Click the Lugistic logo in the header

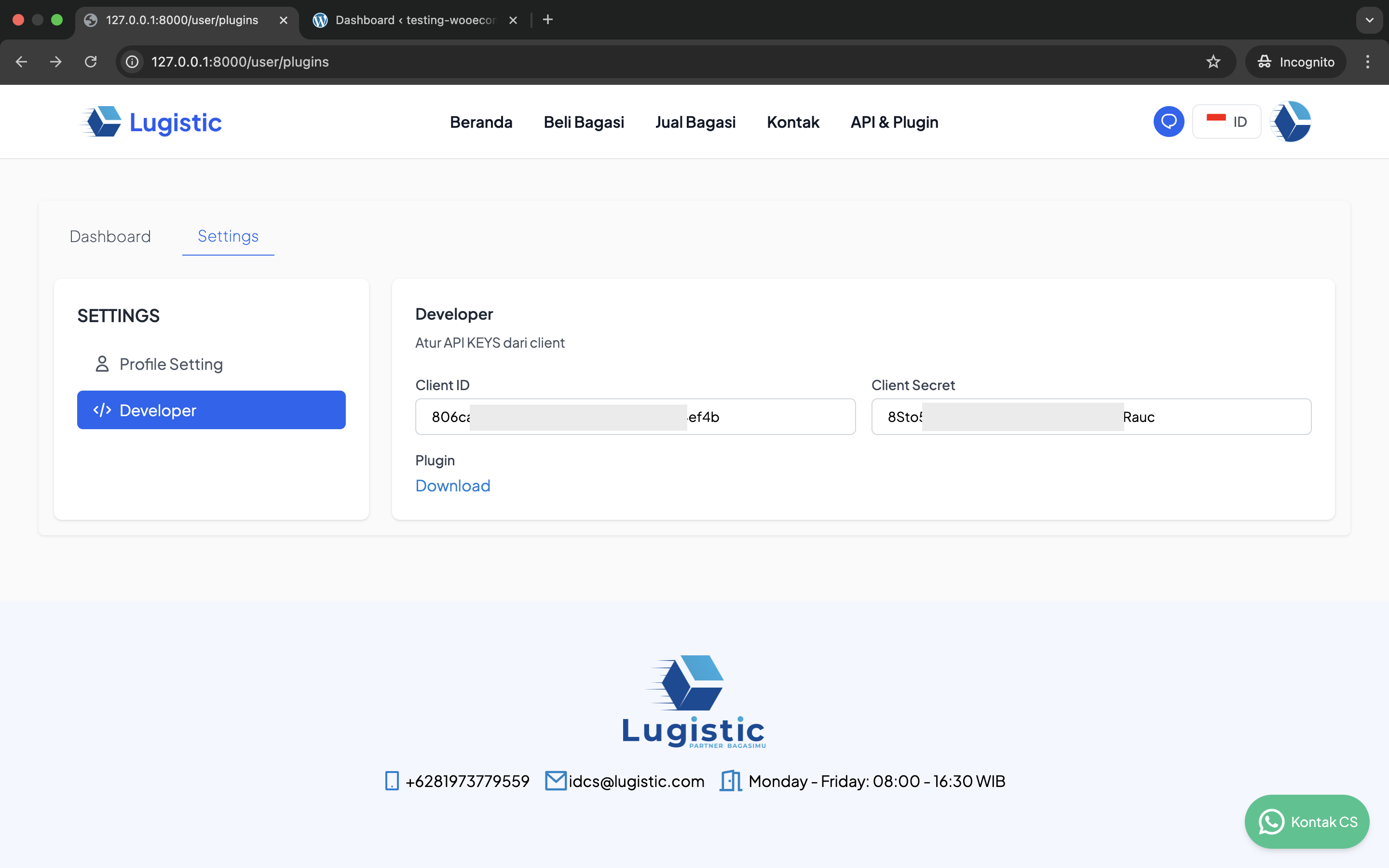pos(151,122)
